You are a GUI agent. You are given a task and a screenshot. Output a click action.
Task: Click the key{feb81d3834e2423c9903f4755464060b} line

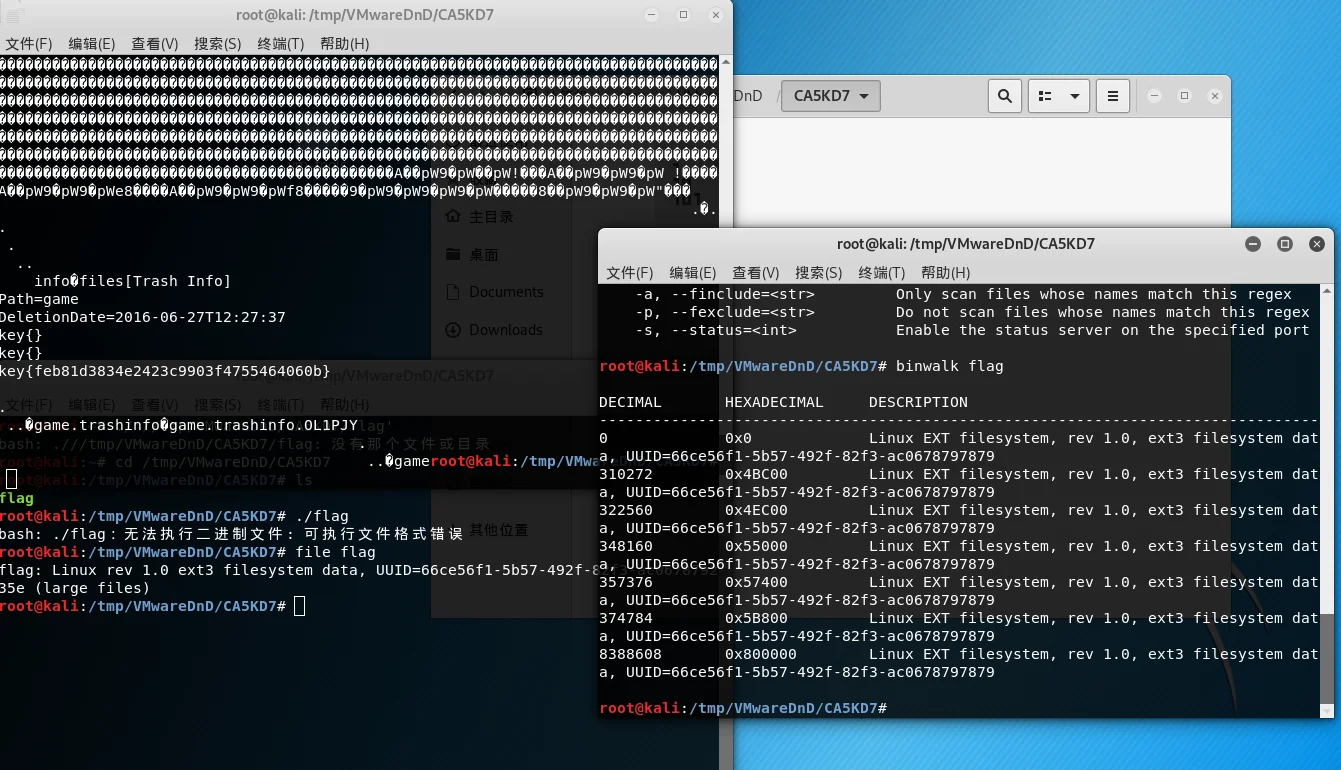(x=165, y=372)
